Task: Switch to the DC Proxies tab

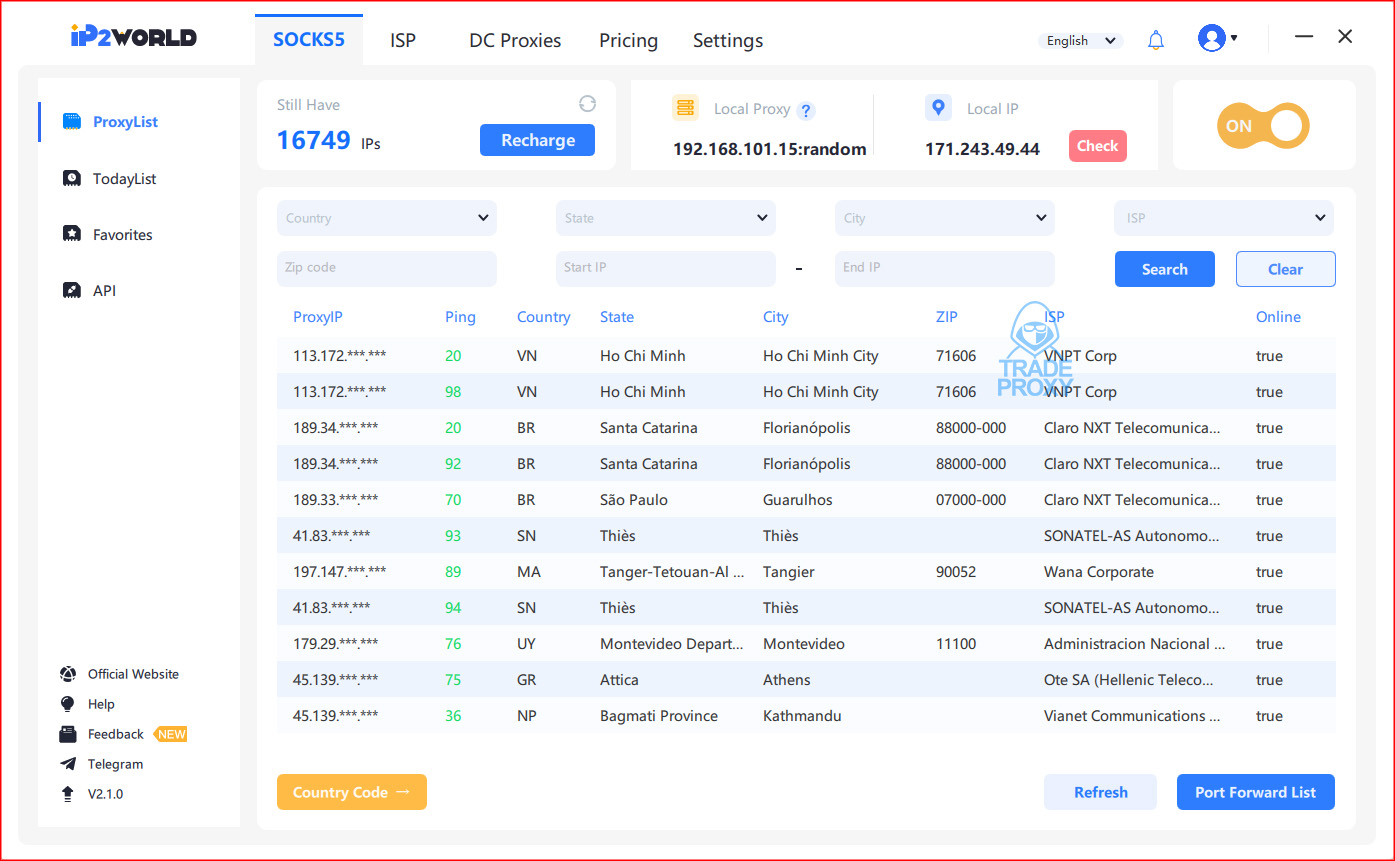Action: pyautogui.click(x=515, y=41)
